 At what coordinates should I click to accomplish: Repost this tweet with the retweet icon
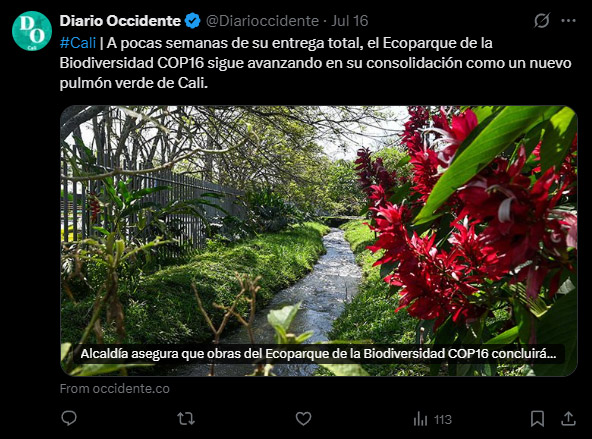click(186, 418)
